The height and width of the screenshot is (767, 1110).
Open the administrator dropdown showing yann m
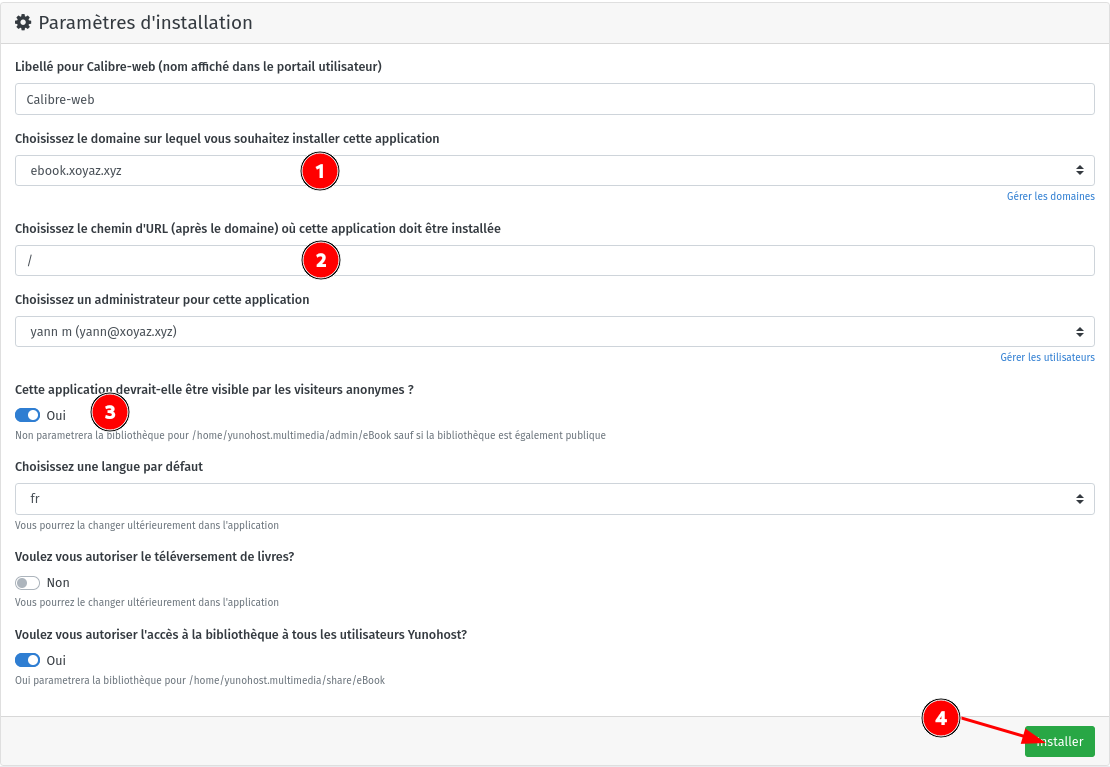555,332
